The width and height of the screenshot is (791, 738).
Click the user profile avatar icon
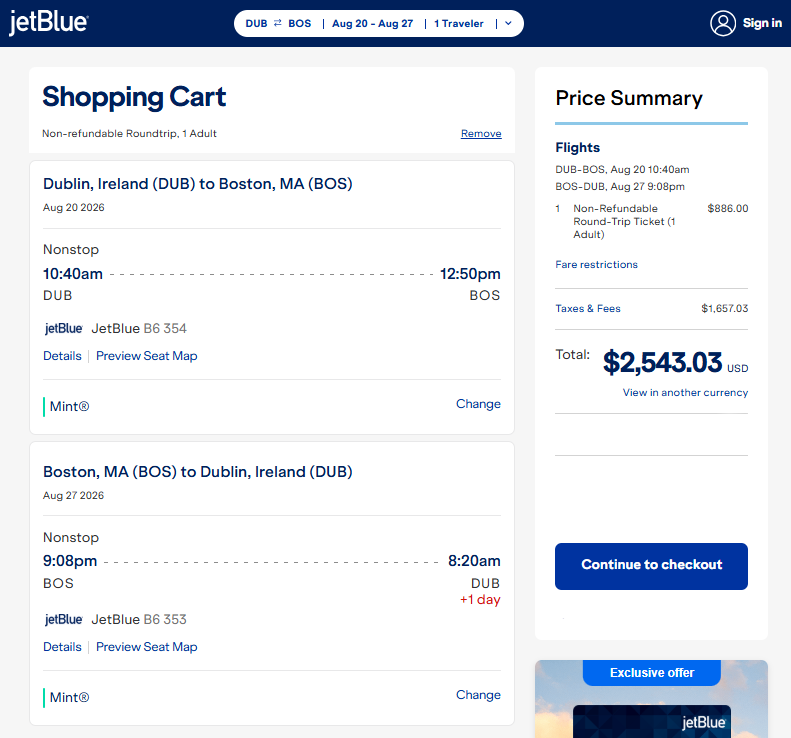coord(723,23)
